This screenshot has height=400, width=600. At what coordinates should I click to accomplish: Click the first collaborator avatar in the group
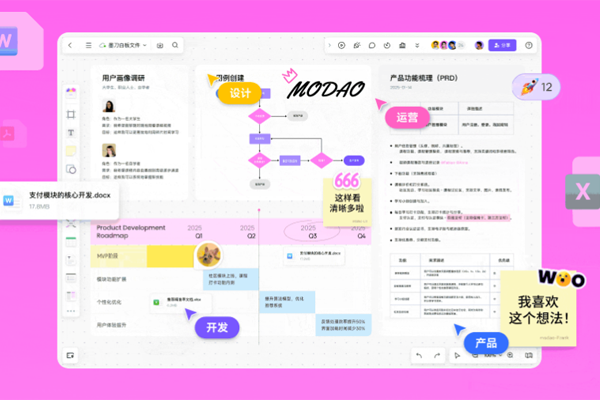tap(435, 45)
